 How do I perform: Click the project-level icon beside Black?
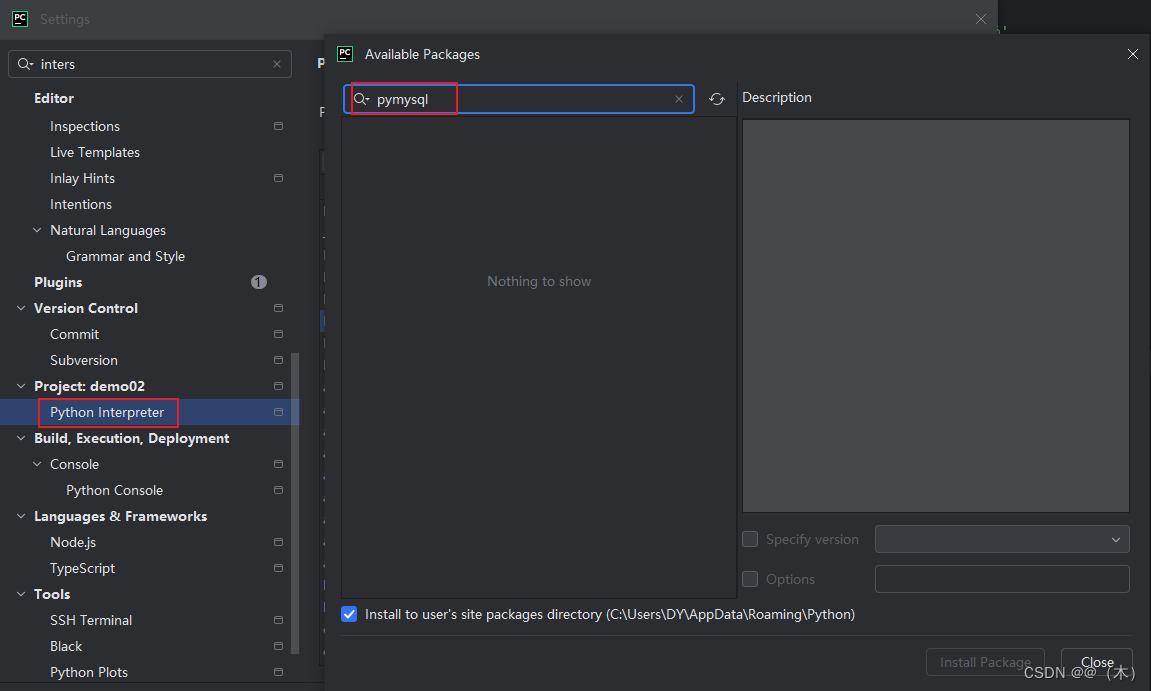tap(278, 646)
